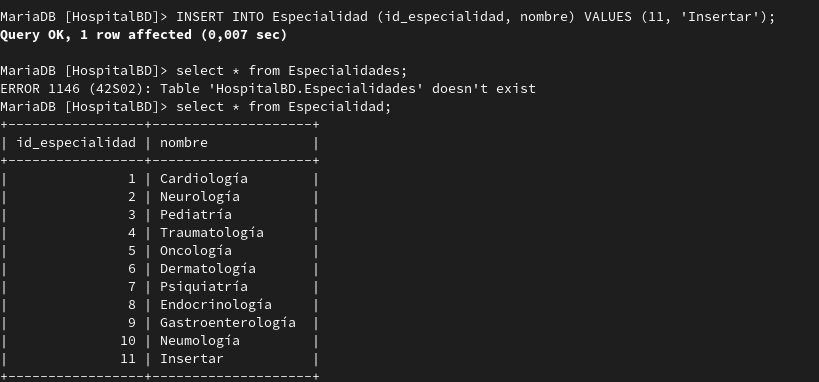Click the Pediatría entry
This screenshot has height=382, width=819.
pos(196,215)
